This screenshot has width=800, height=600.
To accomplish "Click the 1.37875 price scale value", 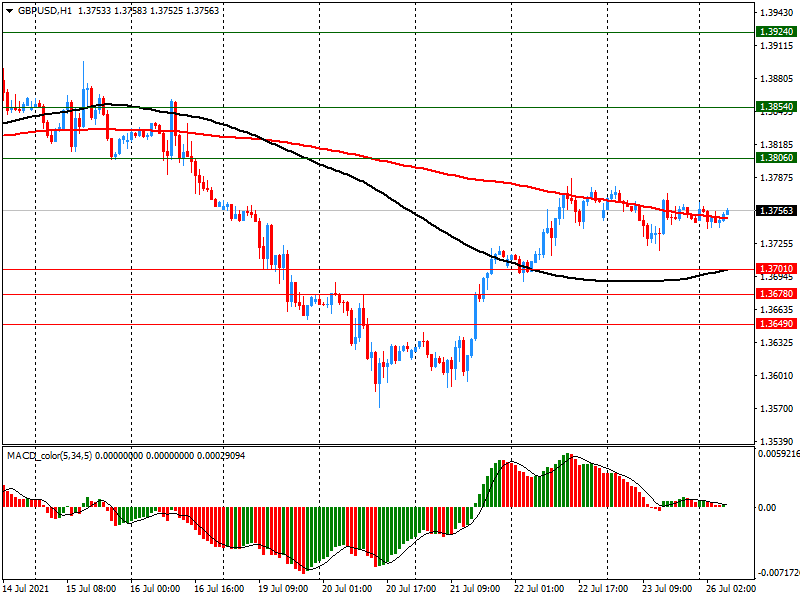I will (777, 178).
